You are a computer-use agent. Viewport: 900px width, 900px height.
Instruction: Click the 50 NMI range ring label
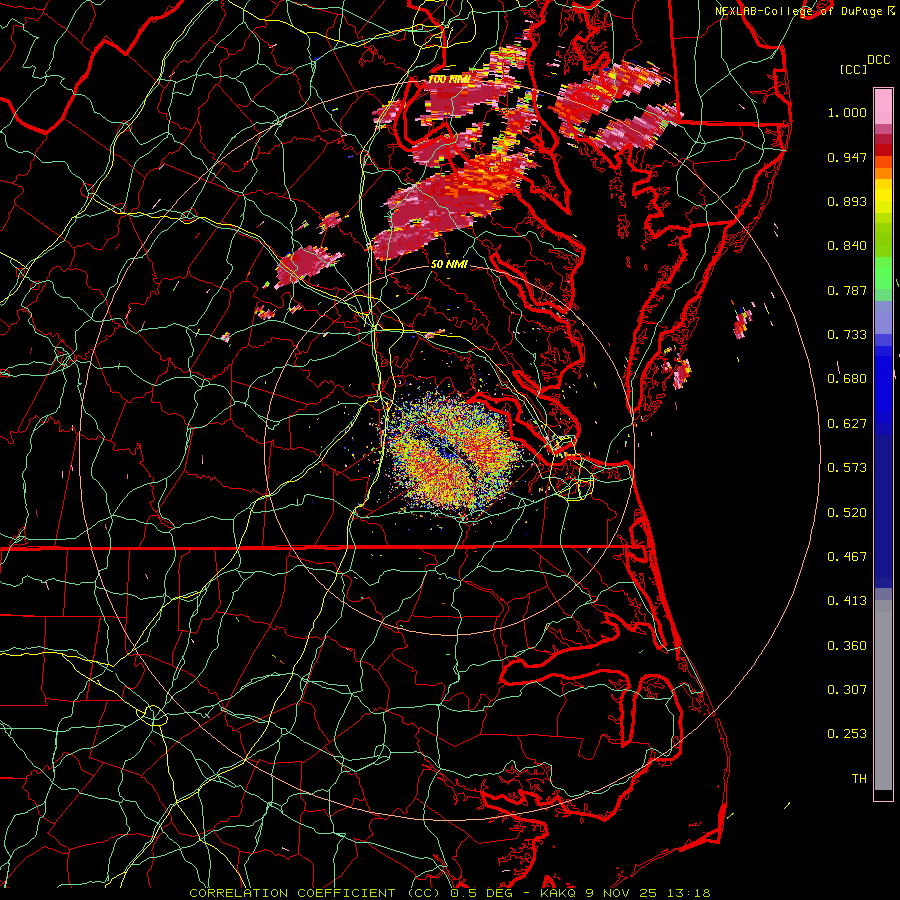click(x=449, y=264)
